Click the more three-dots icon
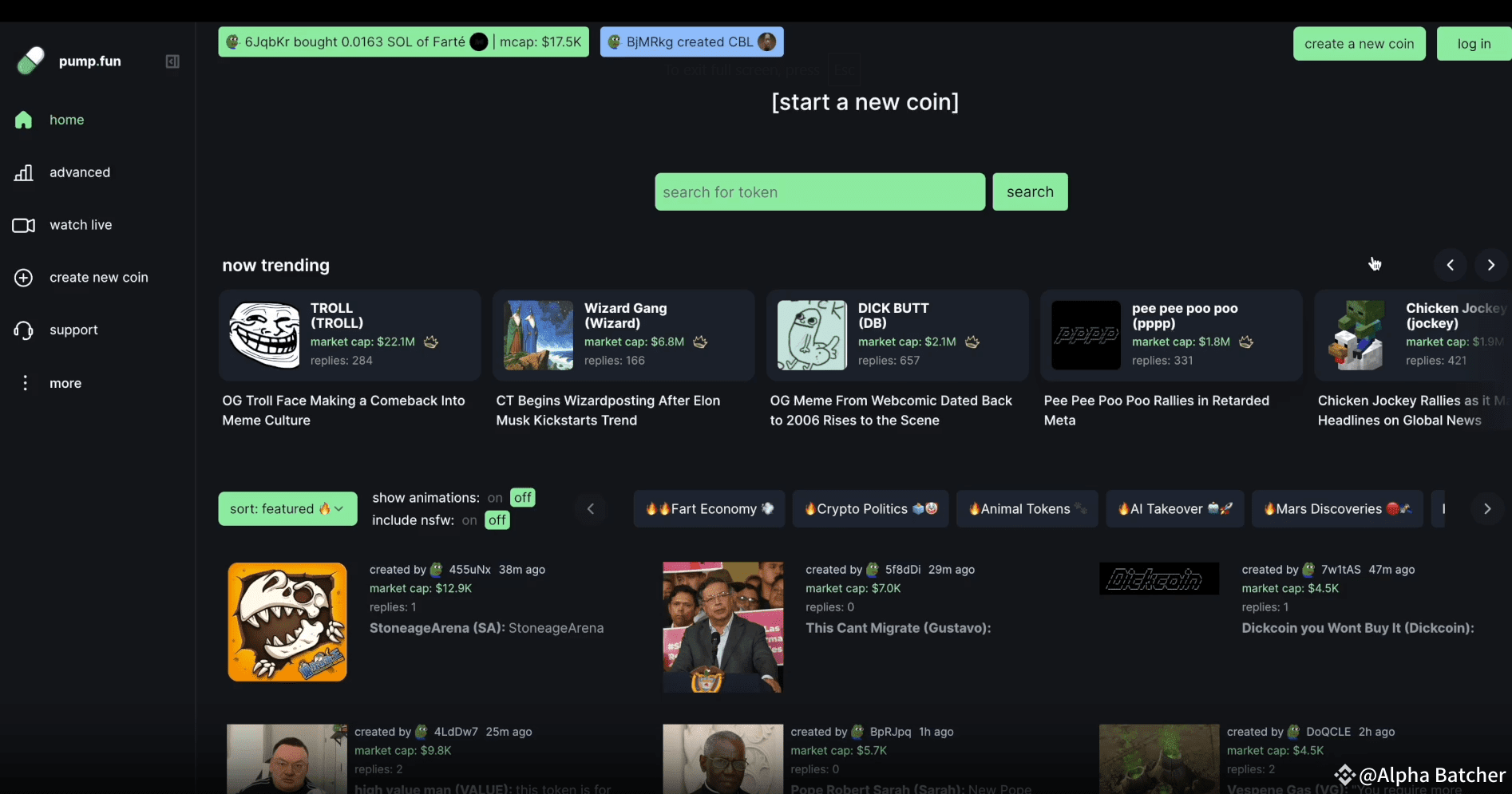1512x794 pixels. [x=25, y=383]
